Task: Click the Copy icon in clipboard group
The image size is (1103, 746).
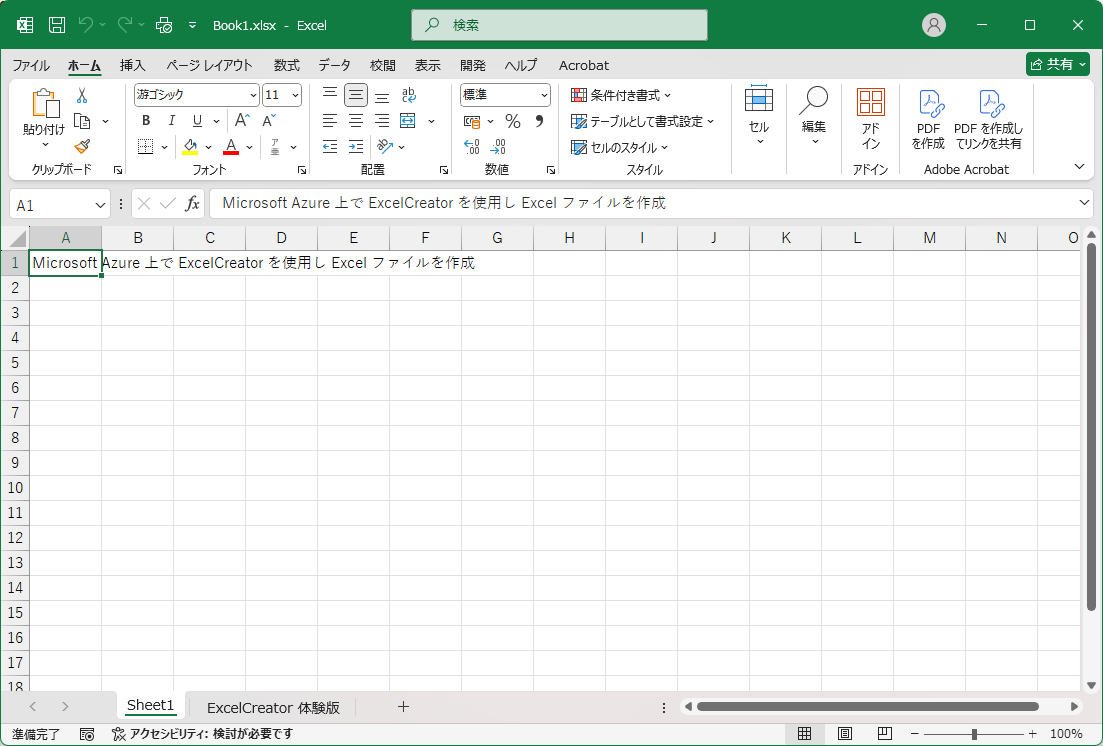Action: tap(82, 121)
